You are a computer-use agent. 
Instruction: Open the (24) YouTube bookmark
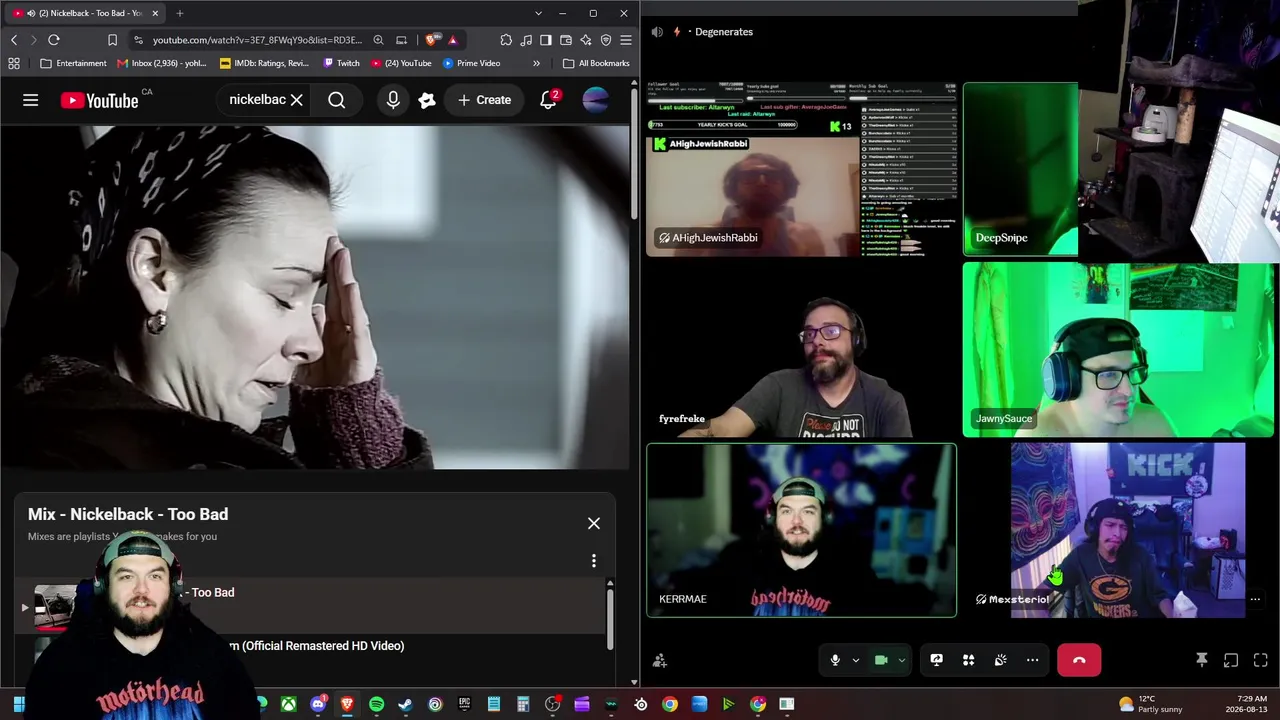(401, 63)
